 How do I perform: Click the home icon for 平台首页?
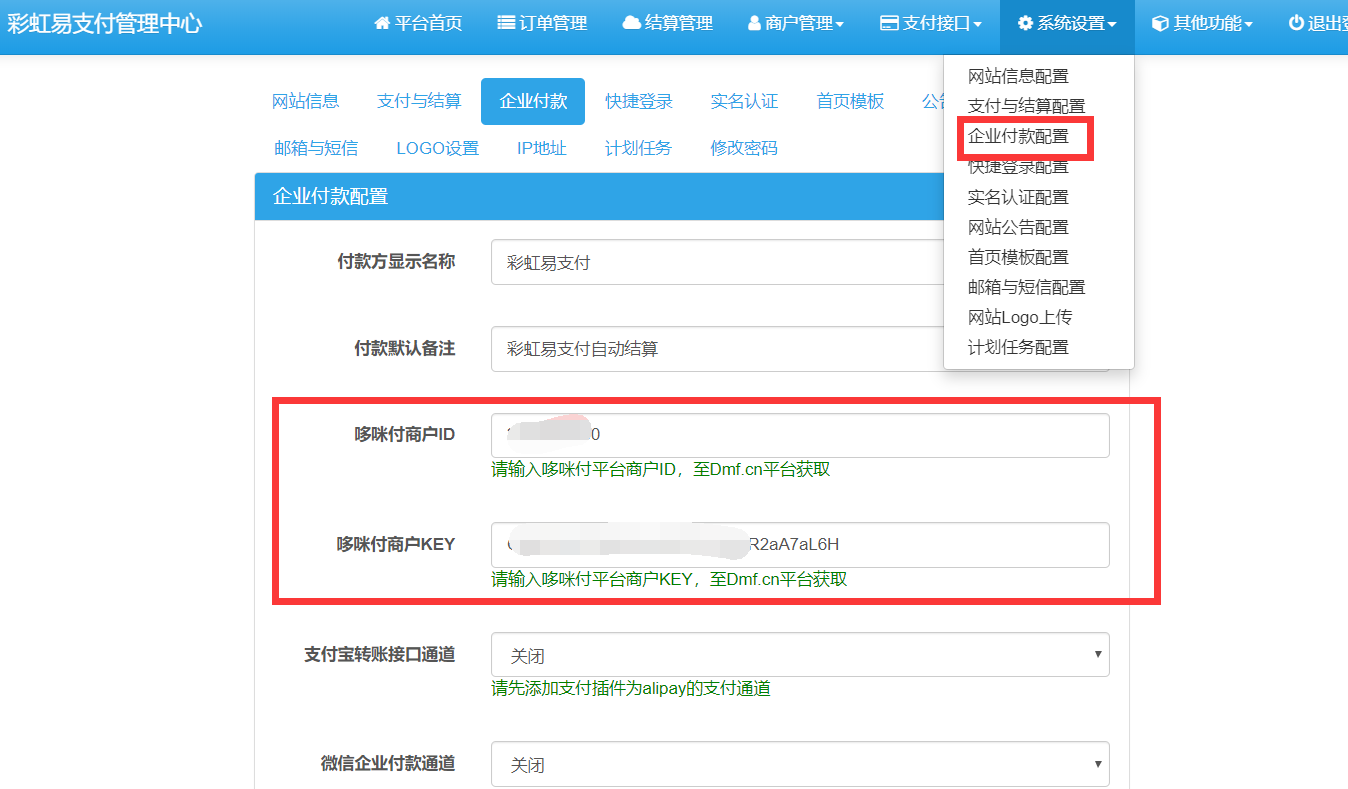pyautogui.click(x=381, y=22)
